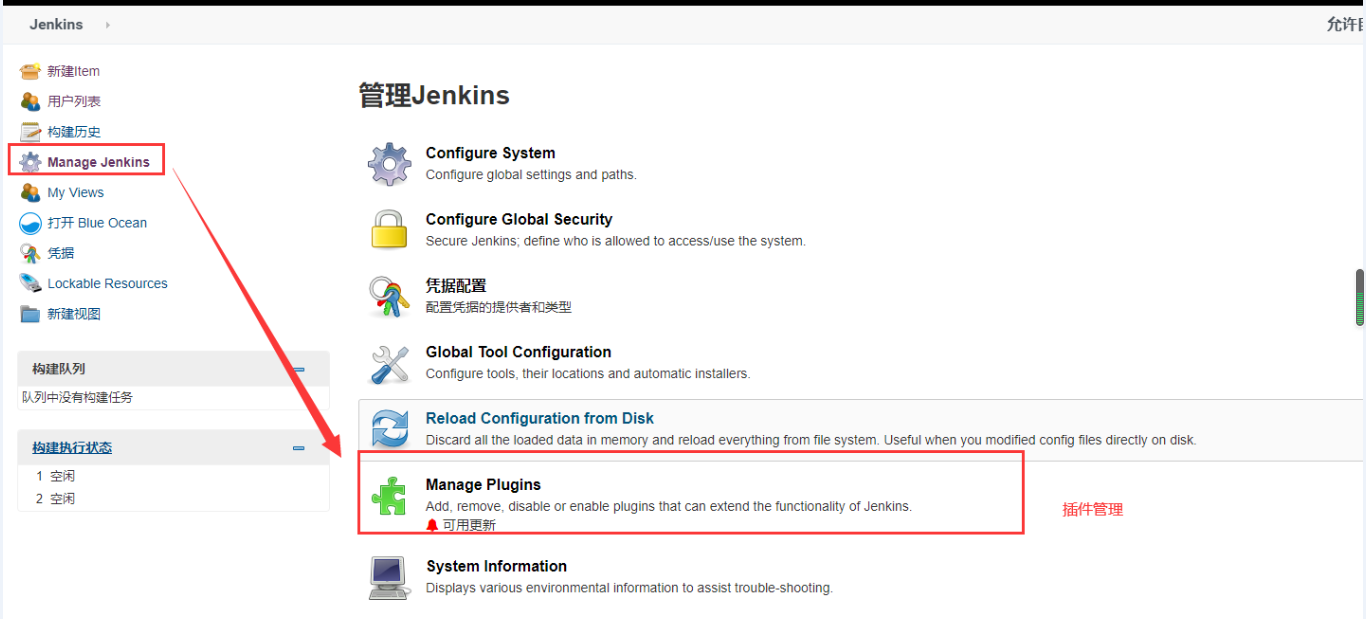Click the 可用更新 notice text

pos(469,525)
